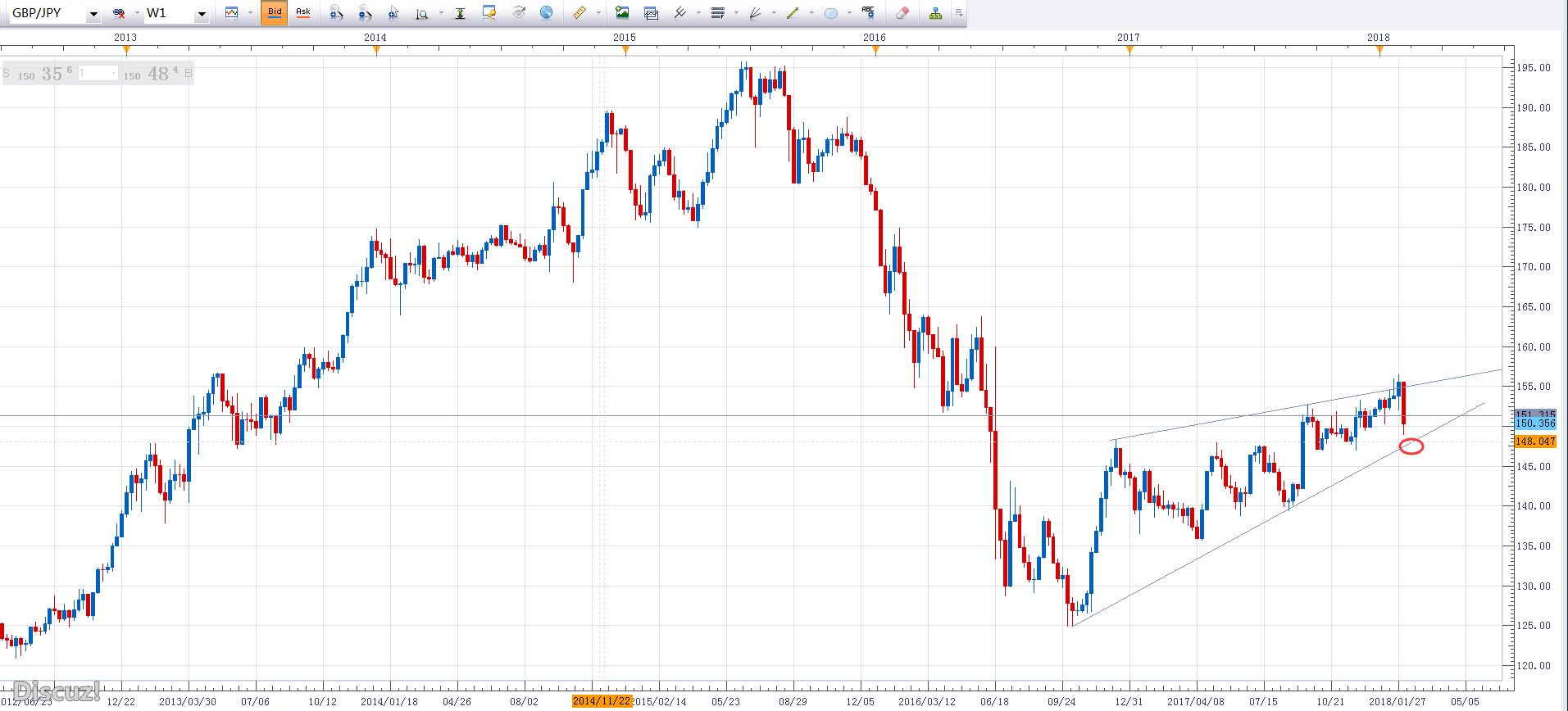The width and height of the screenshot is (1568, 711).
Task: Select the green trend line tool
Action: 793,13
